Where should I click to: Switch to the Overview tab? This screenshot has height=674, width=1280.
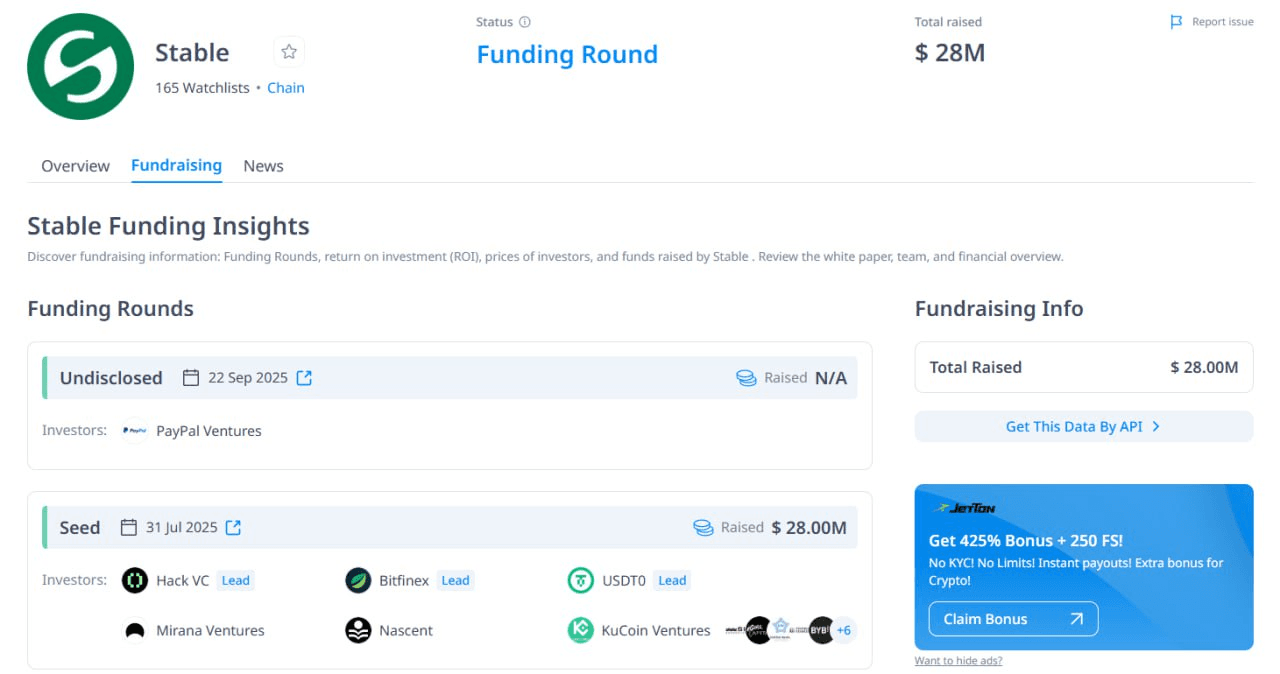75,166
